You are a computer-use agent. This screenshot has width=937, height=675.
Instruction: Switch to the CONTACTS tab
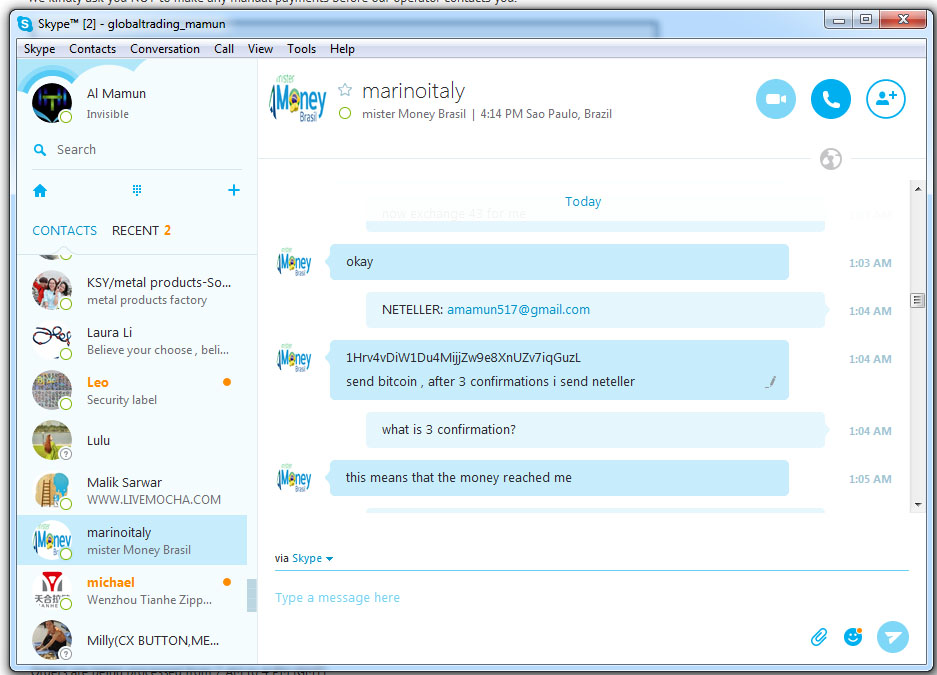tap(65, 231)
